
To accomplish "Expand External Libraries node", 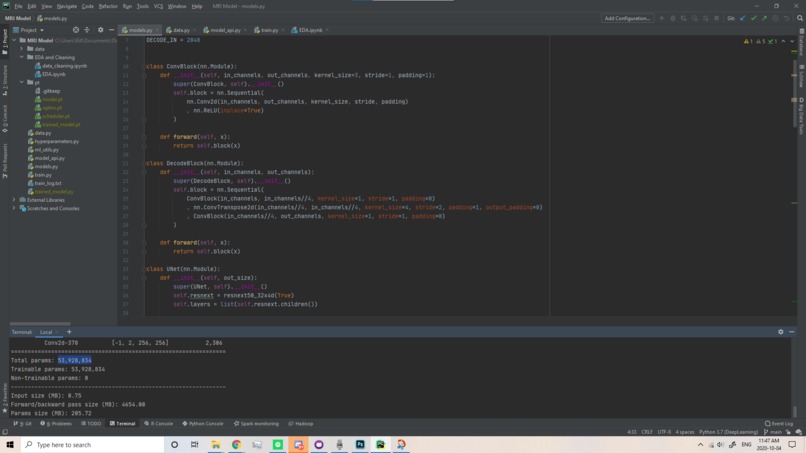I will coord(14,200).
